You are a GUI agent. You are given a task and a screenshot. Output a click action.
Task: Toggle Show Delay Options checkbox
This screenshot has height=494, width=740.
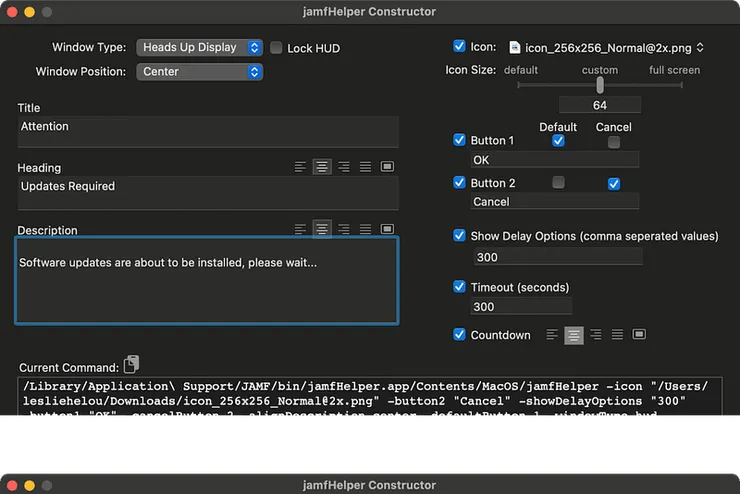(459, 235)
